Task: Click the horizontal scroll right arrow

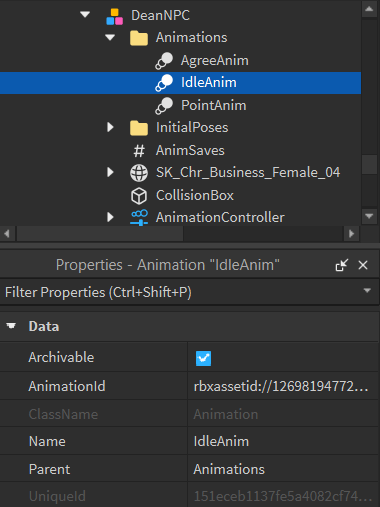Action: pos(351,234)
